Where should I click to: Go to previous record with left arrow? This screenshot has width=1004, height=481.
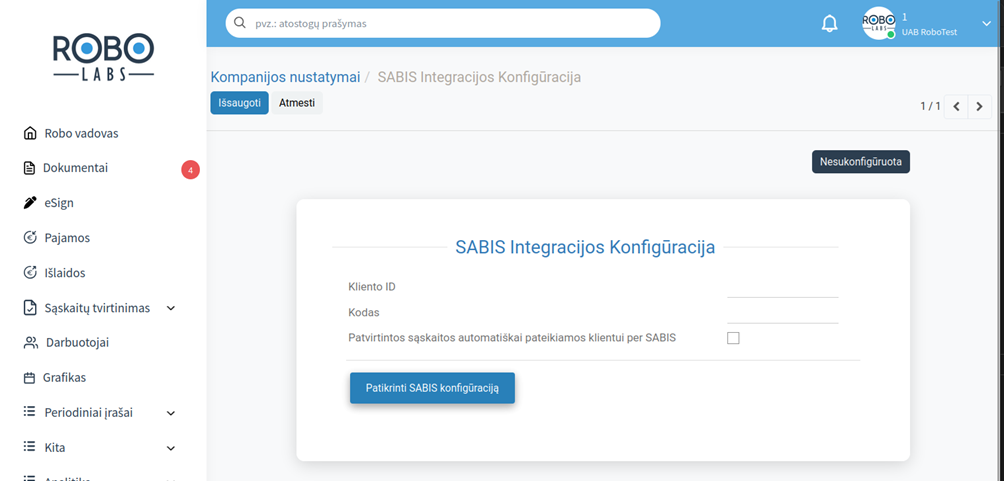pyautogui.click(x=956, y=106)
